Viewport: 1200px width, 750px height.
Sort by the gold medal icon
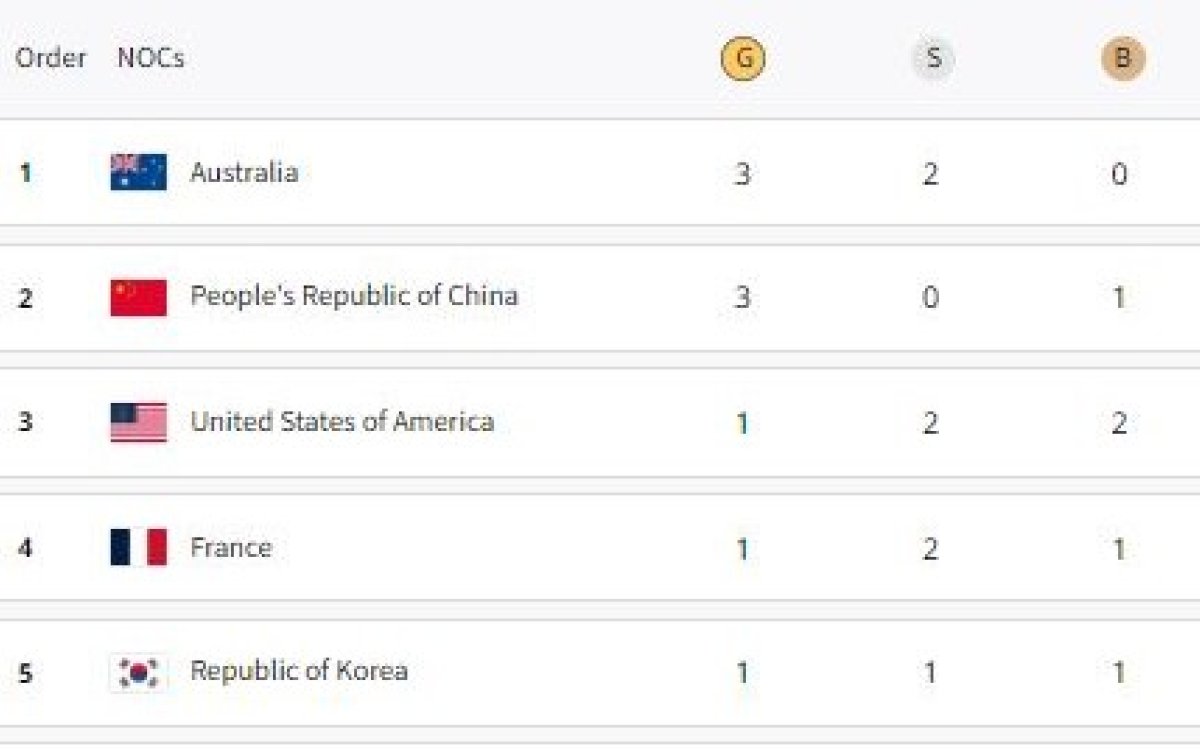point(742,58)
